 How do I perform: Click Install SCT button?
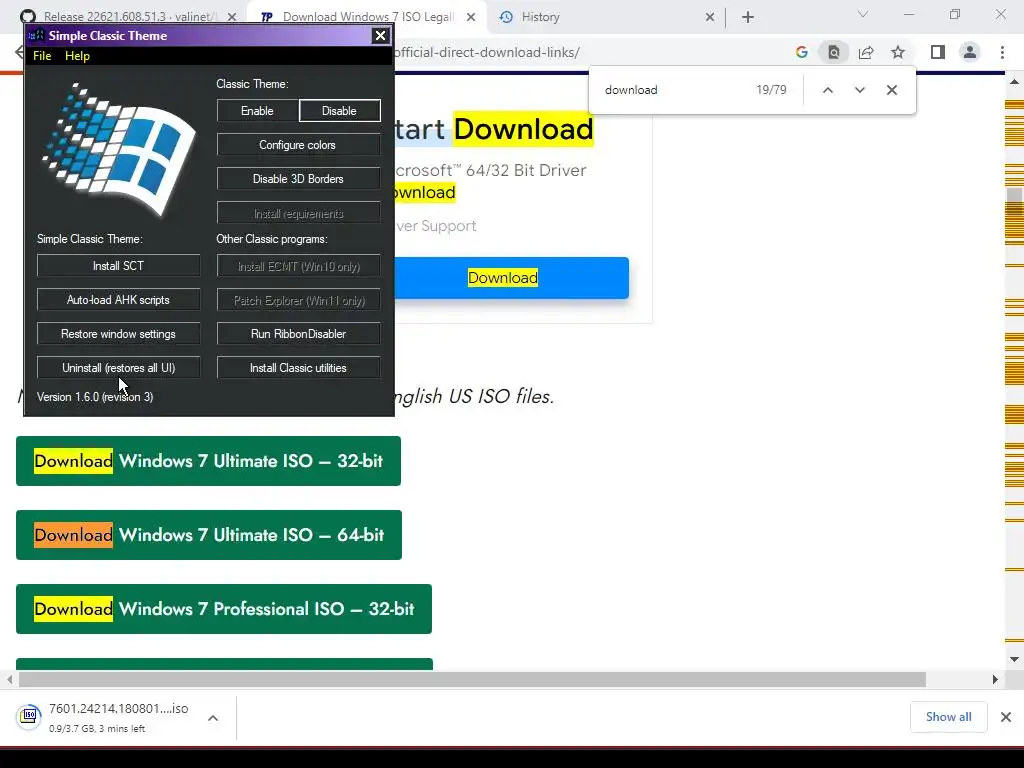(x=118, y=266)
